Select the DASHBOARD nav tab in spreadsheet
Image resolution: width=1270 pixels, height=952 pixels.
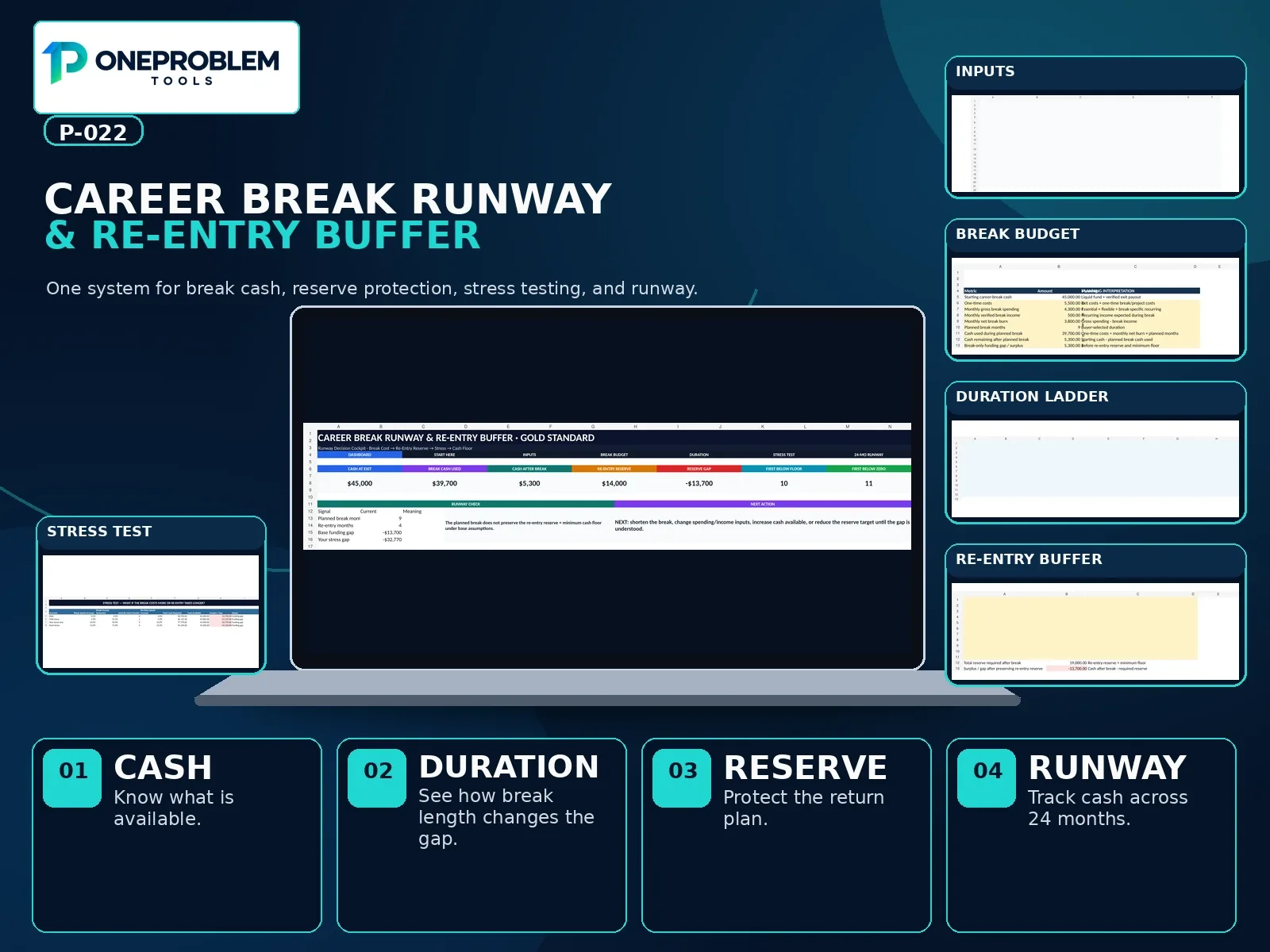click(360, 455)
